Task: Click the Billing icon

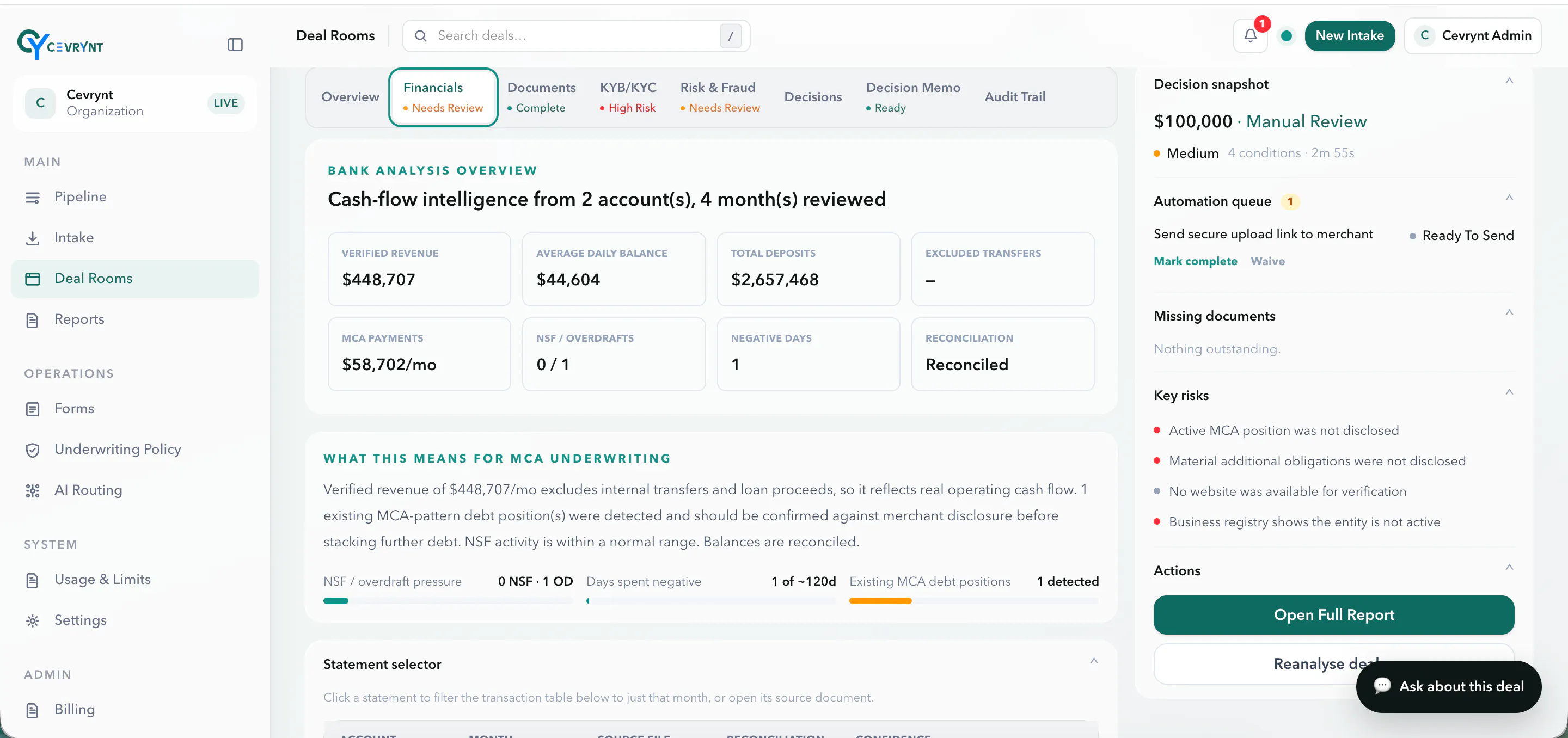Action: pos(33,710)
